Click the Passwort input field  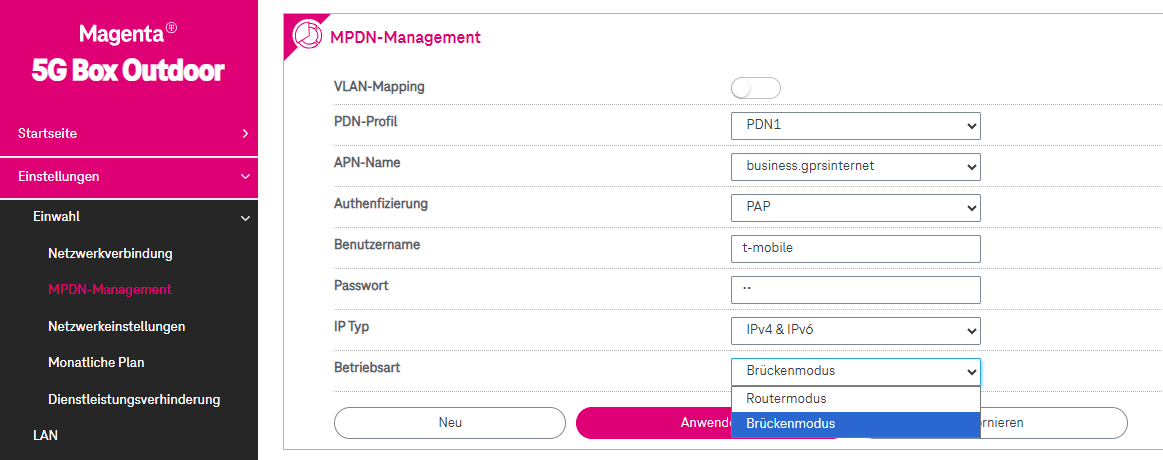point(856,290)
